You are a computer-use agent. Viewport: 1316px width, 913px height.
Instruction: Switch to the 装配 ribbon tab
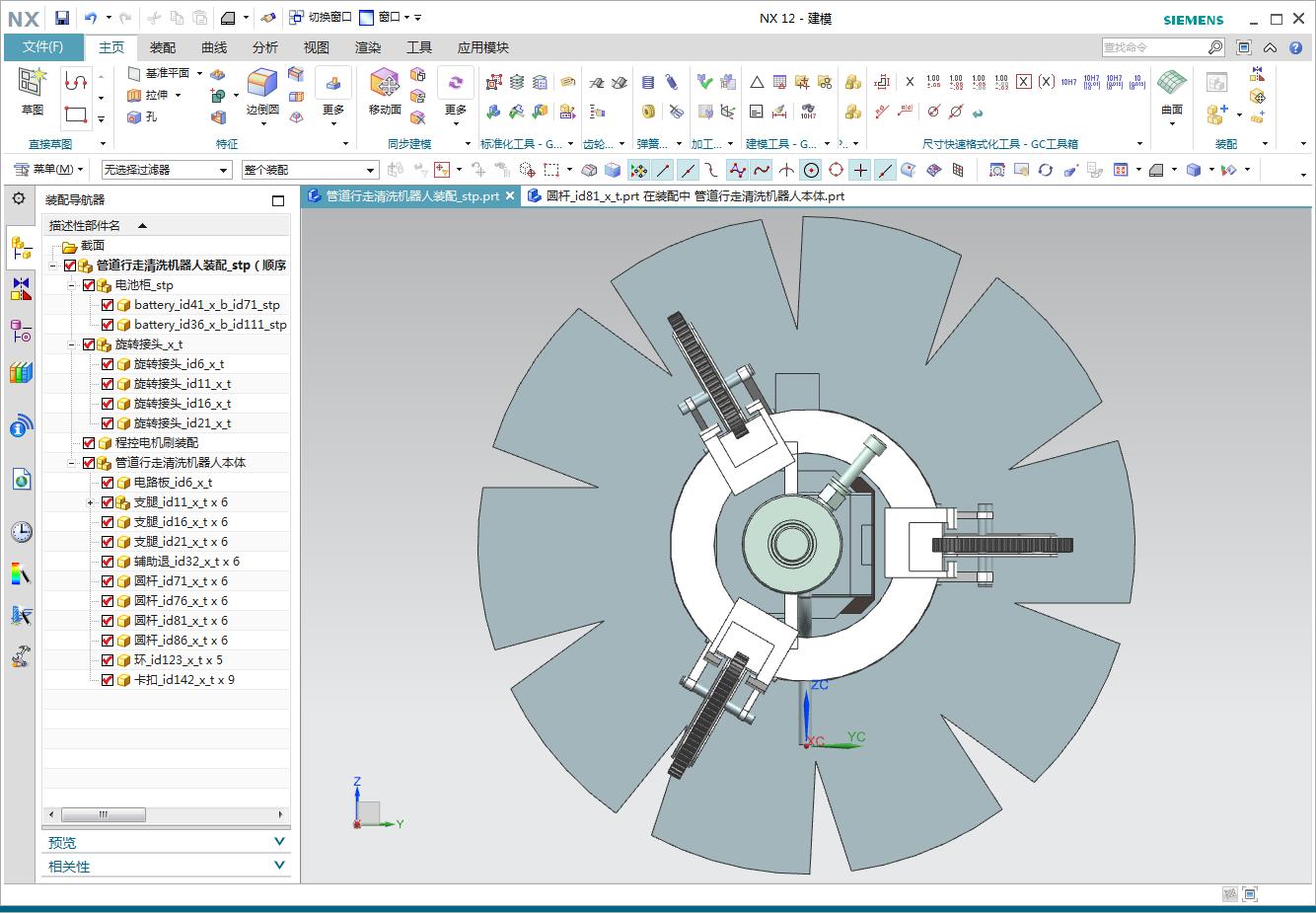click(x=163, y=47)
